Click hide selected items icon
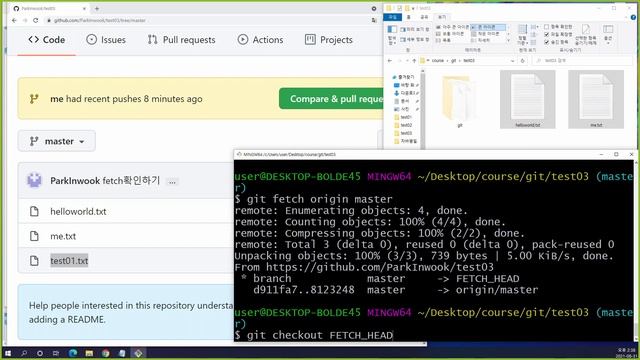The height and width of the screenshot is (360, 640). (586, 35)
